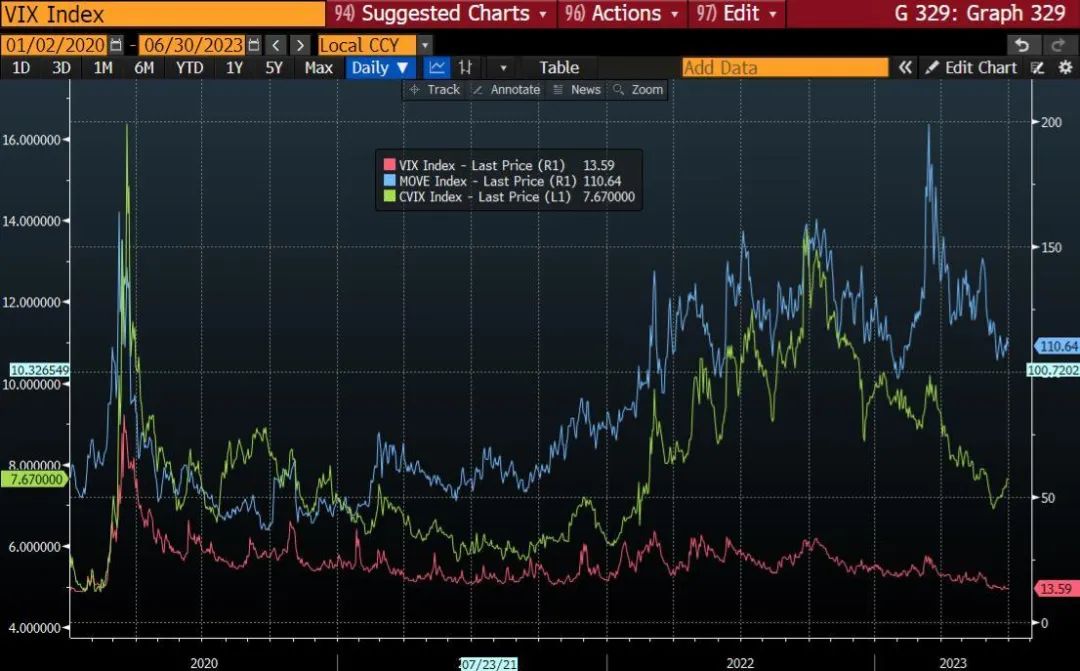
Task: Select the candlestick chart type icon
Action: click(465, 68)
